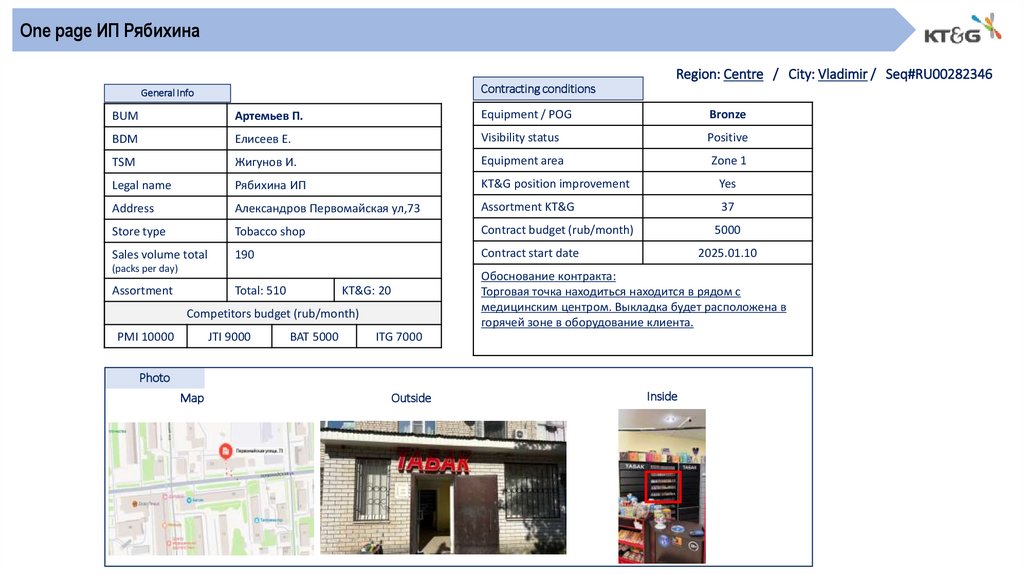This screenshot has width=1024, height=574.
Task: Click the Address label
Action: pos(133,208)
